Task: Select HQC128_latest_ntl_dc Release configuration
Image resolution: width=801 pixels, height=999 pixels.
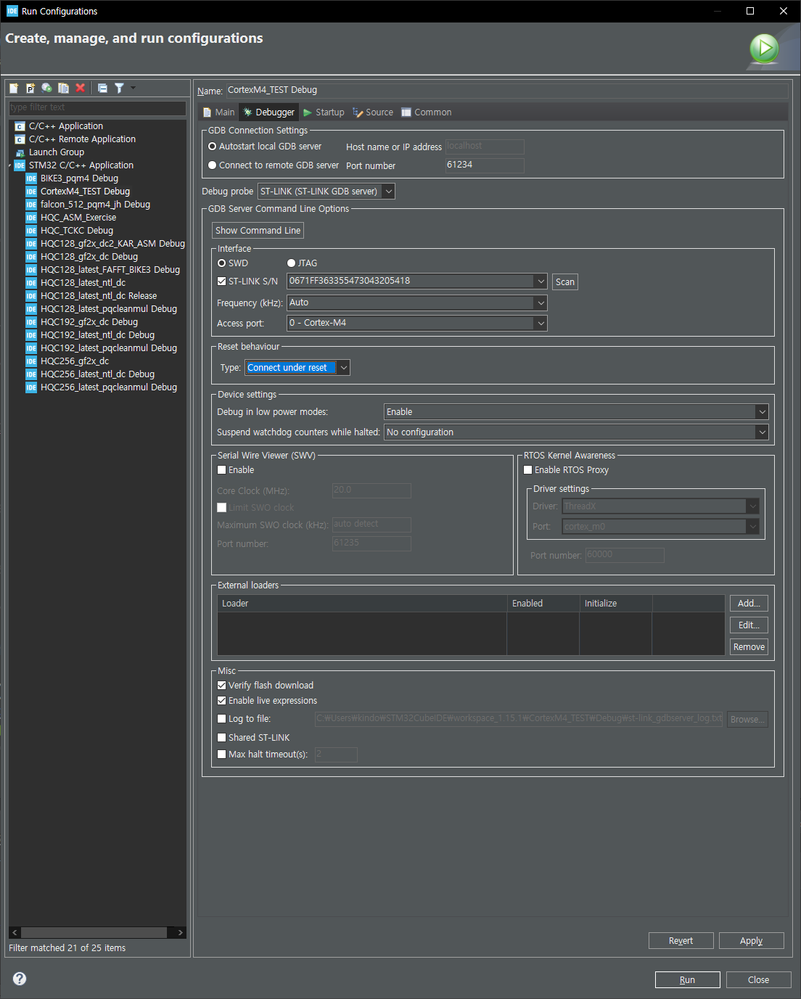Action: point(99,296)
